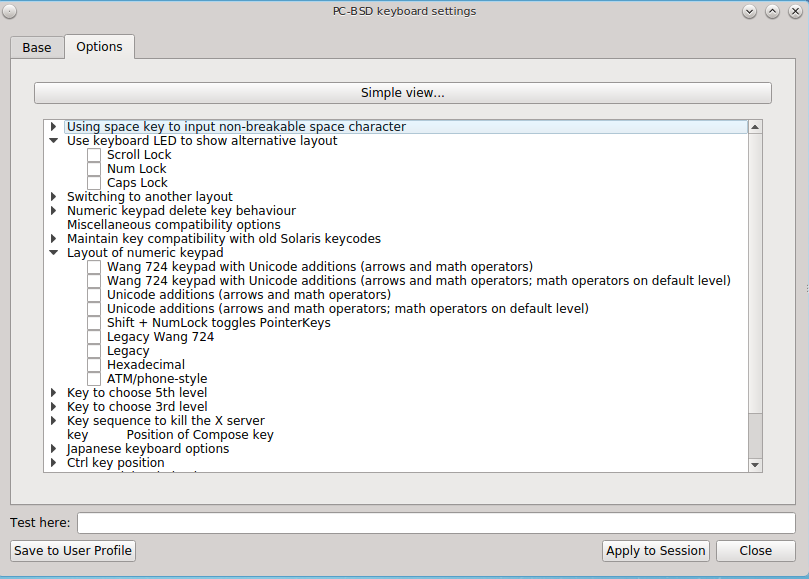Close window using title bar X icon
The height and width of the screenshot is (579, 809).
[x=795, y=11]
